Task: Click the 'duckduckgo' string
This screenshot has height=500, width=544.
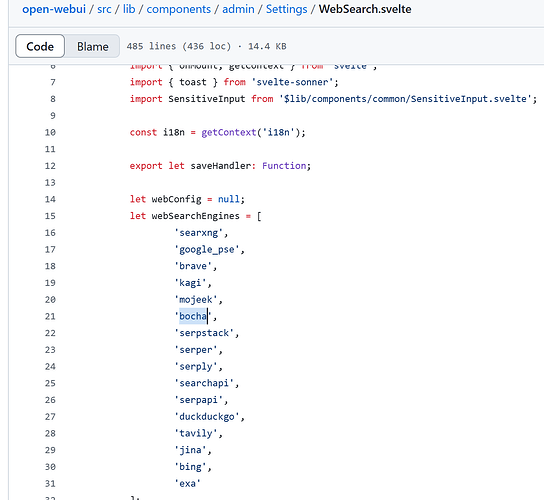Action: (207, 417)
